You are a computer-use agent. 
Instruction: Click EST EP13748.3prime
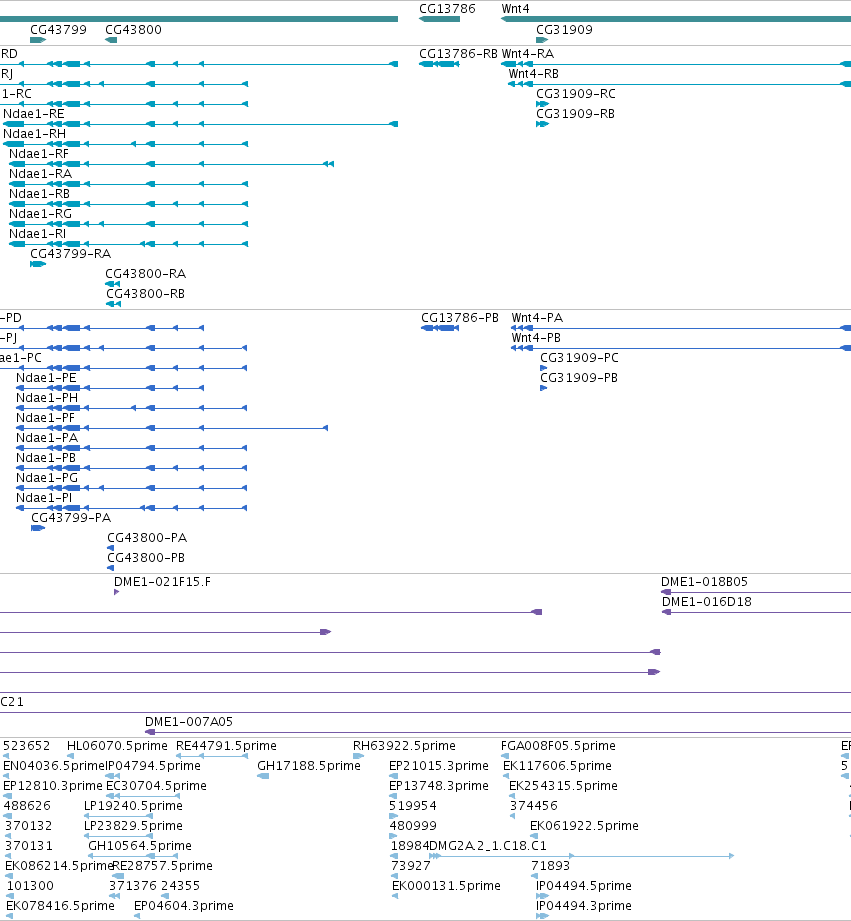click(439, 785)
